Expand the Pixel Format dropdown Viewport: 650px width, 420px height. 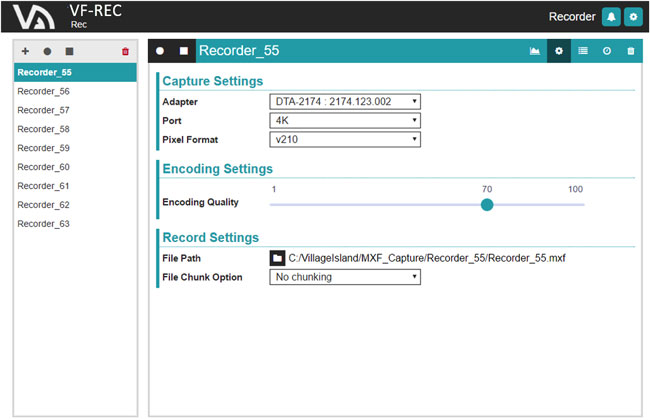pos(345,139)
